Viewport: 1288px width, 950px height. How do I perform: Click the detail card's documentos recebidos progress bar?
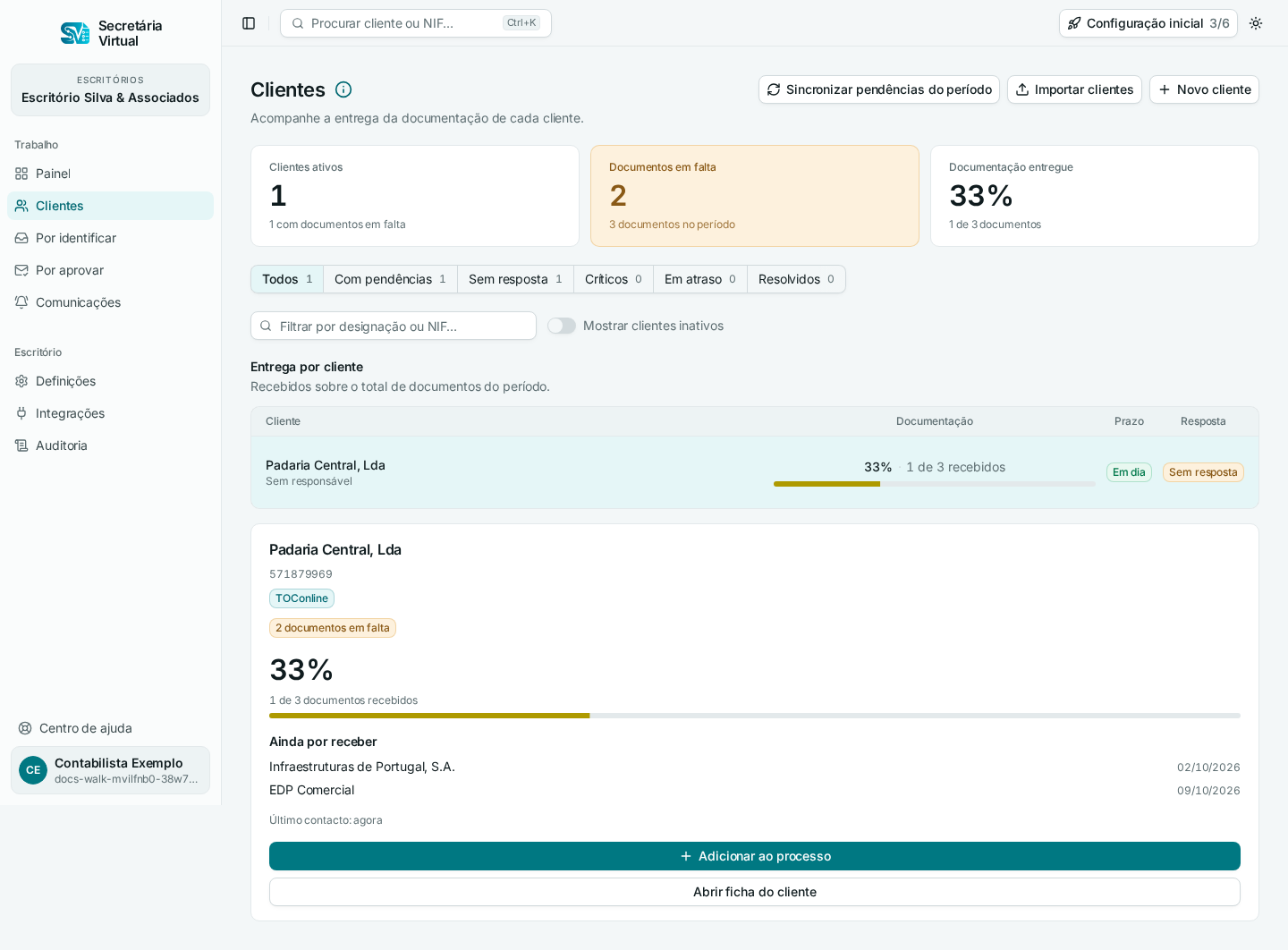(755, 716)
